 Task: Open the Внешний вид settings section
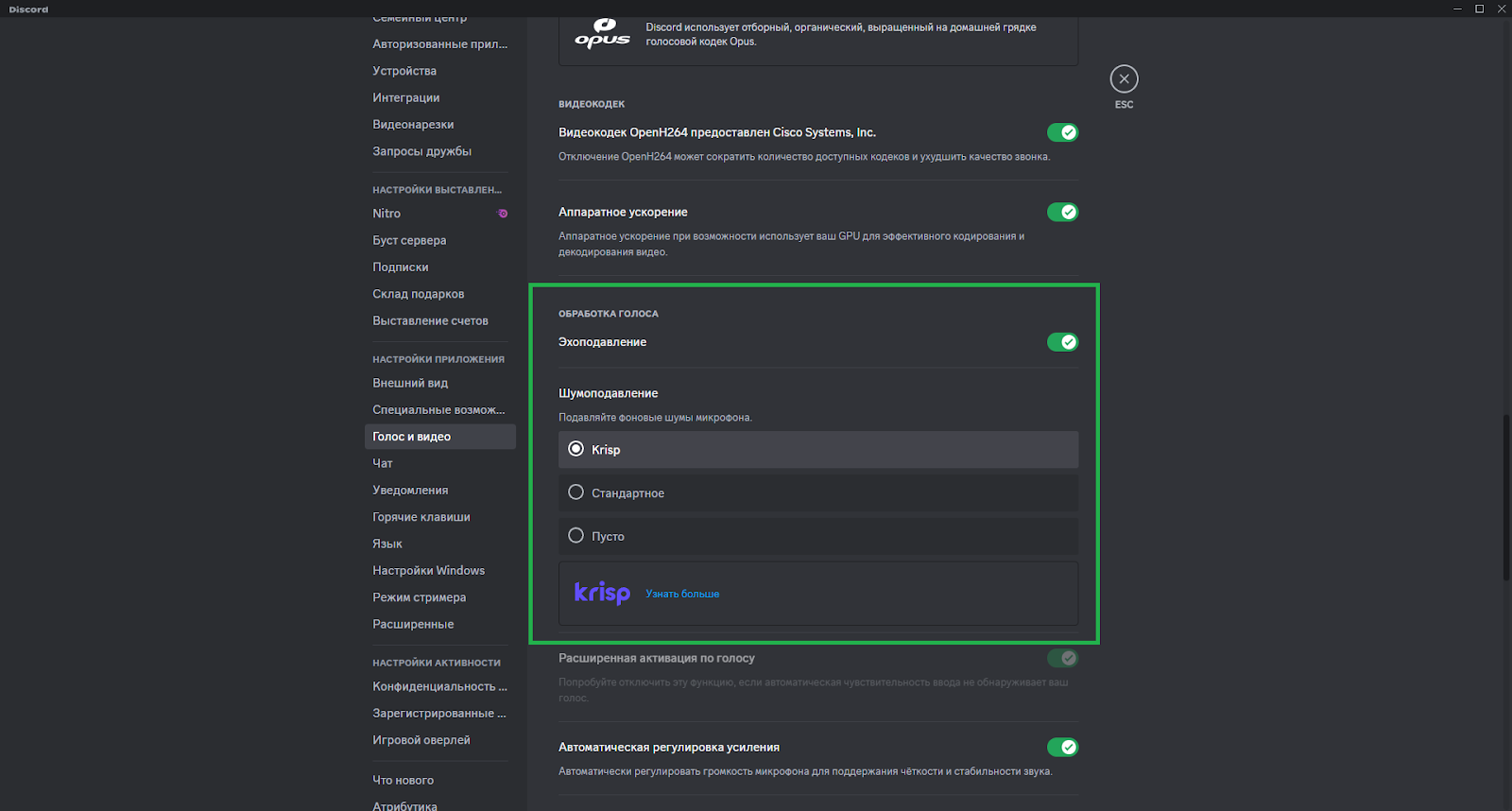click(x=410, y=383)
